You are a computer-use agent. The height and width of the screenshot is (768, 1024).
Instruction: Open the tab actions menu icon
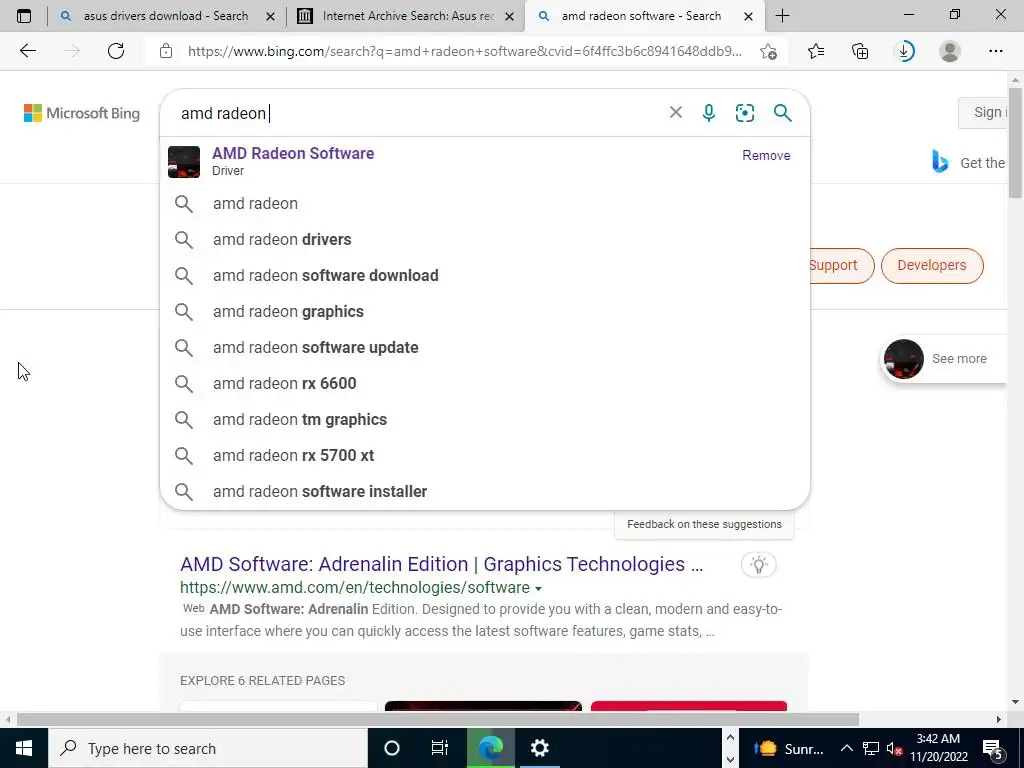coord(24,16)
